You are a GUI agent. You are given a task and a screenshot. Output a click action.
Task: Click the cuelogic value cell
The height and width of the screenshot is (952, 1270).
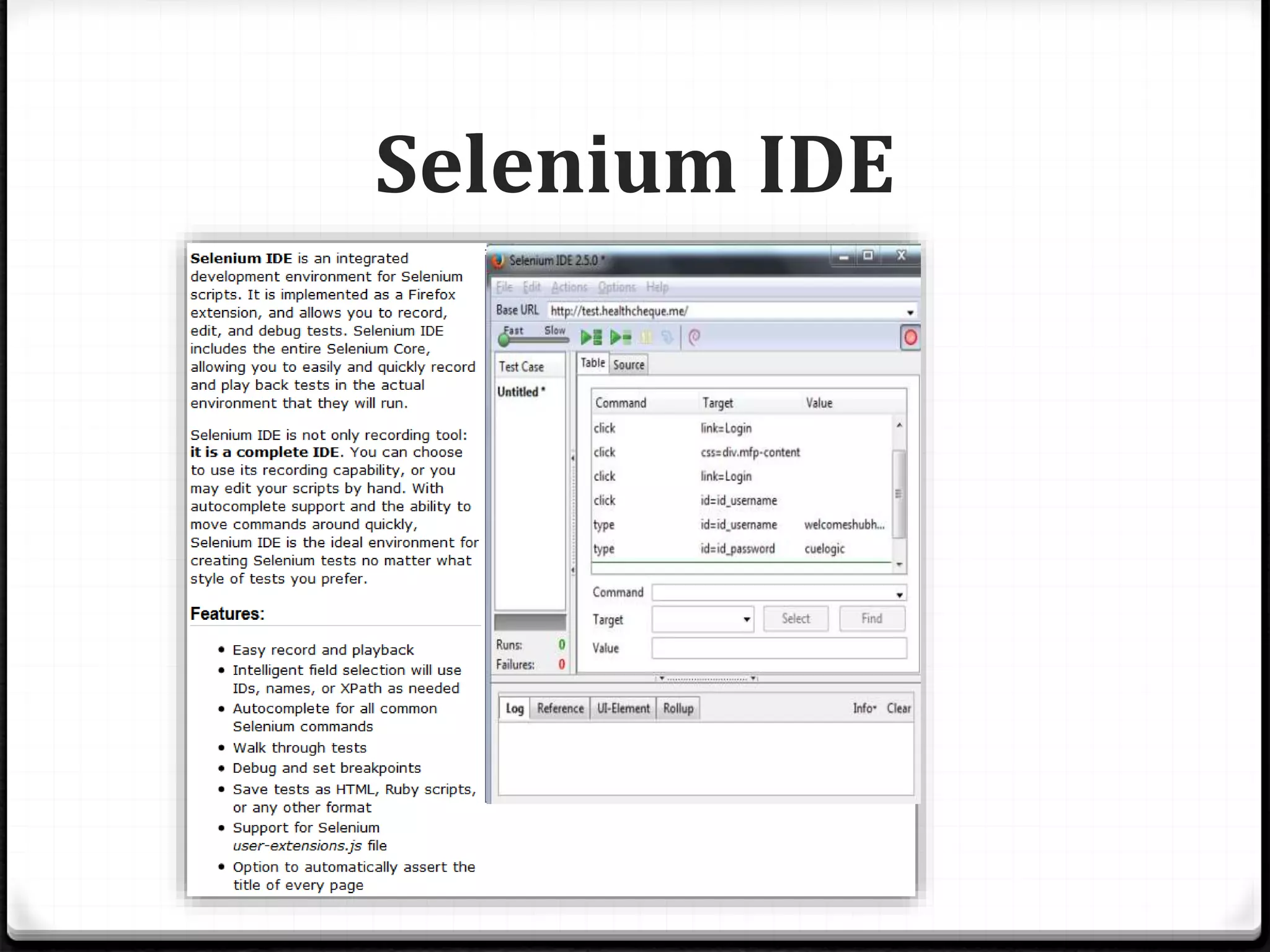pyautogui.click(x=825, y=549)
